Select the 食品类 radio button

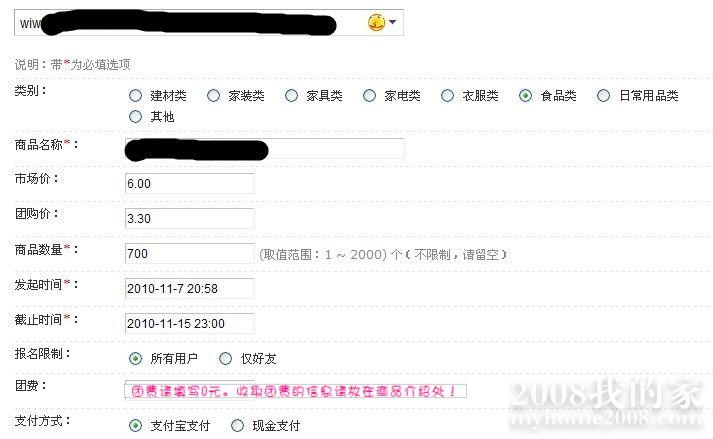pos(525,96)
